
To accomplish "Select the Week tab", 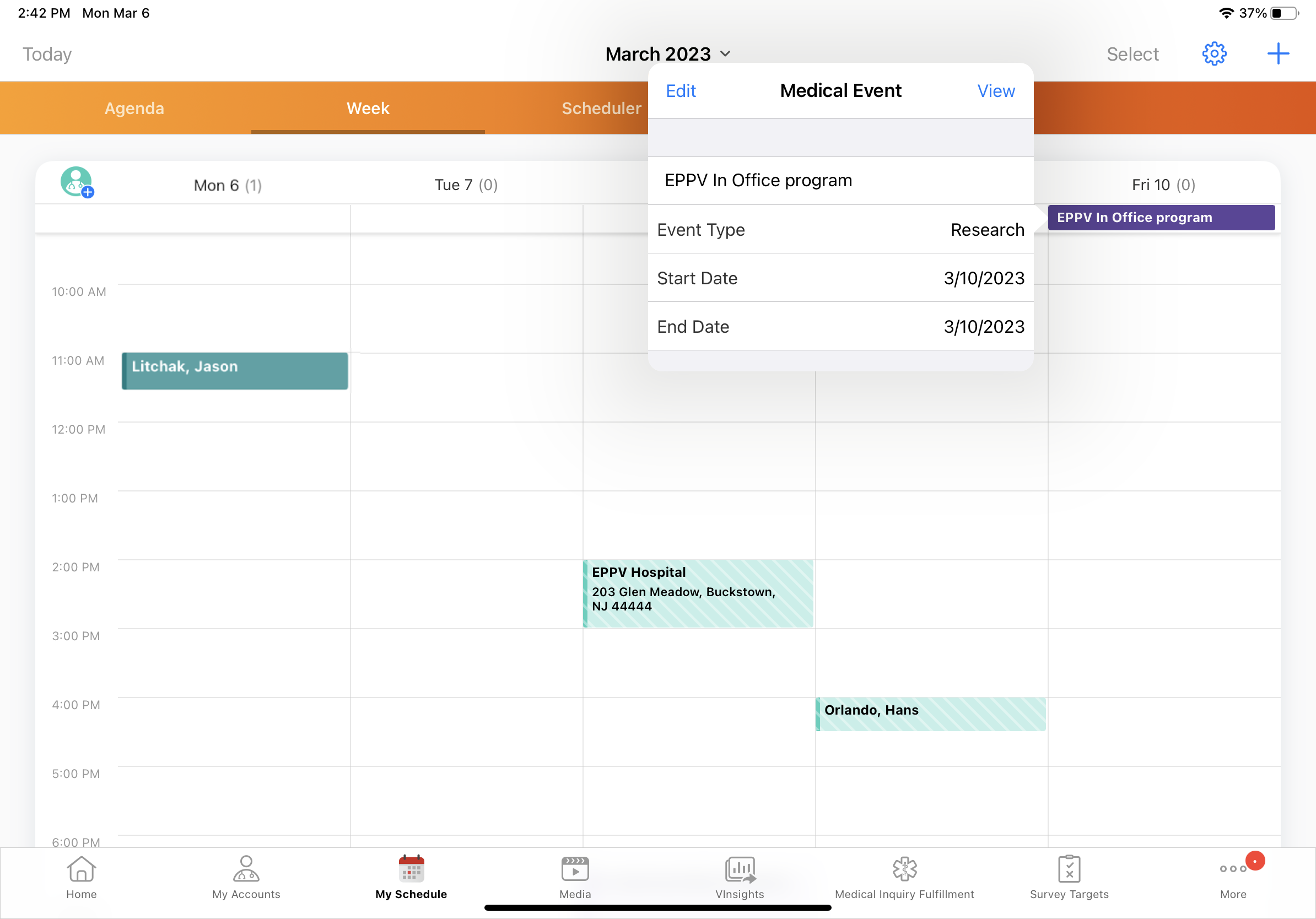I will (x=368, y=109).
